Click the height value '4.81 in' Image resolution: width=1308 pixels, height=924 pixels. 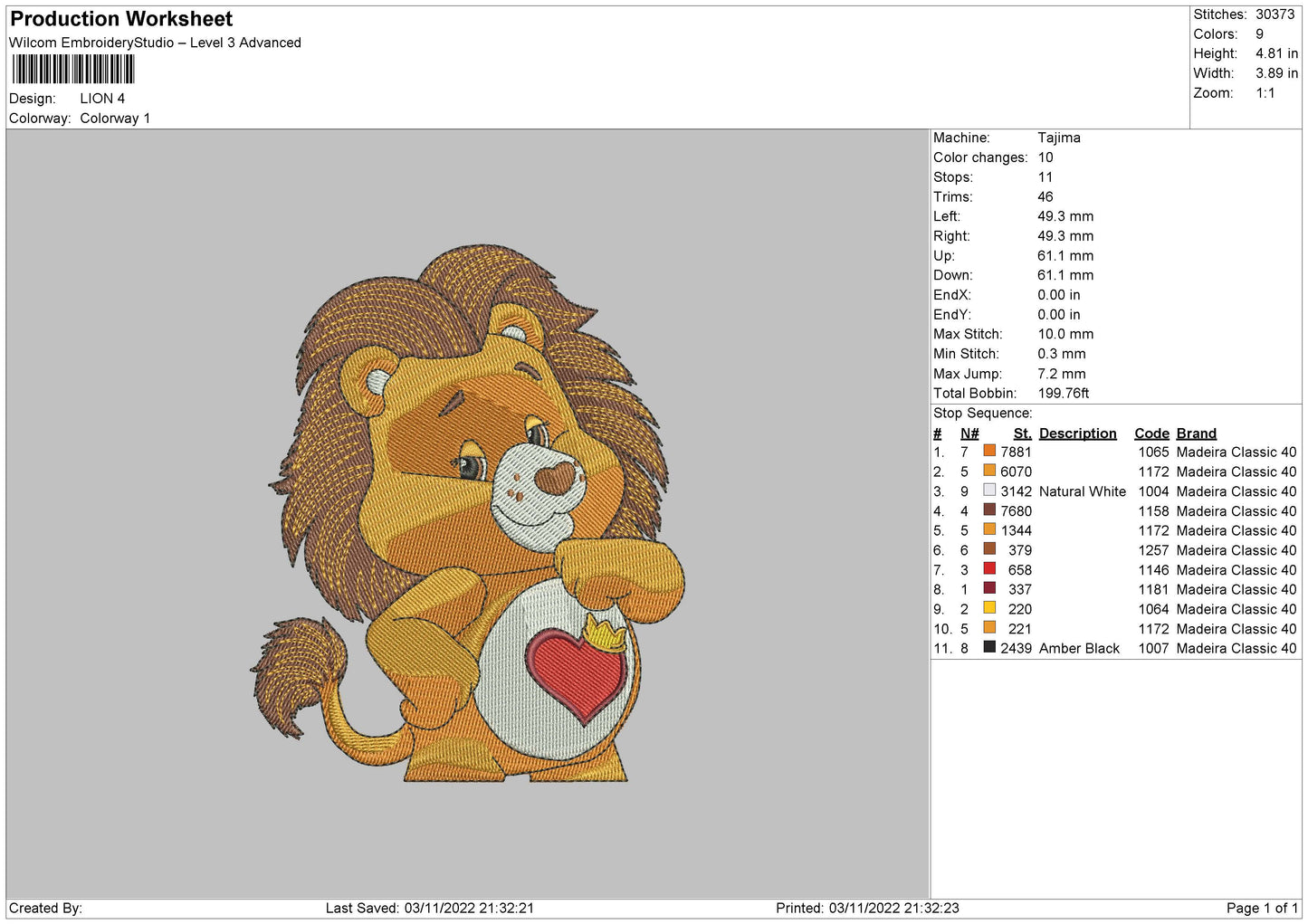point(1276,53)
